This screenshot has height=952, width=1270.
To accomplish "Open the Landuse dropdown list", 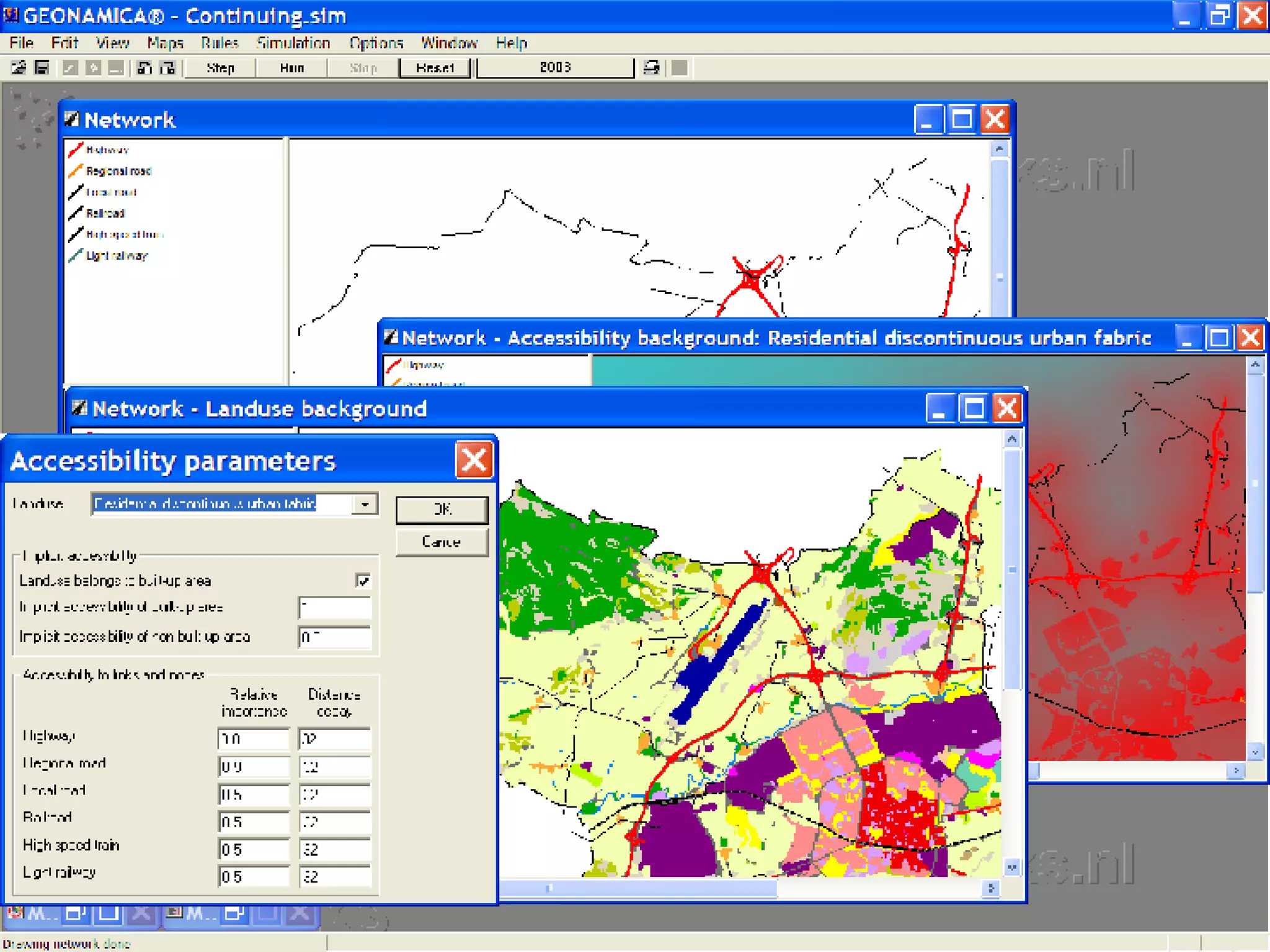I will point(365,505).
